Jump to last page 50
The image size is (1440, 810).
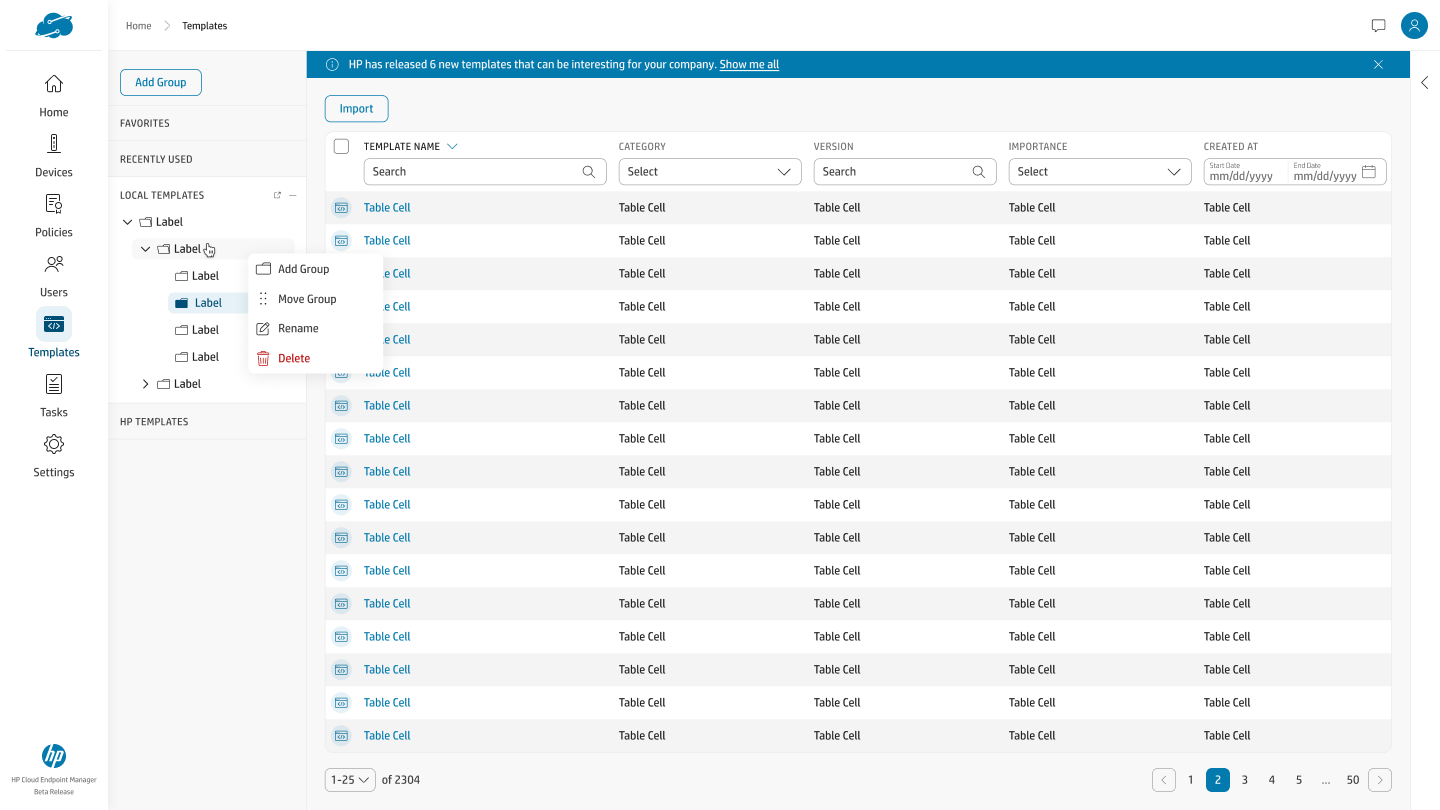click(1353, 780)
